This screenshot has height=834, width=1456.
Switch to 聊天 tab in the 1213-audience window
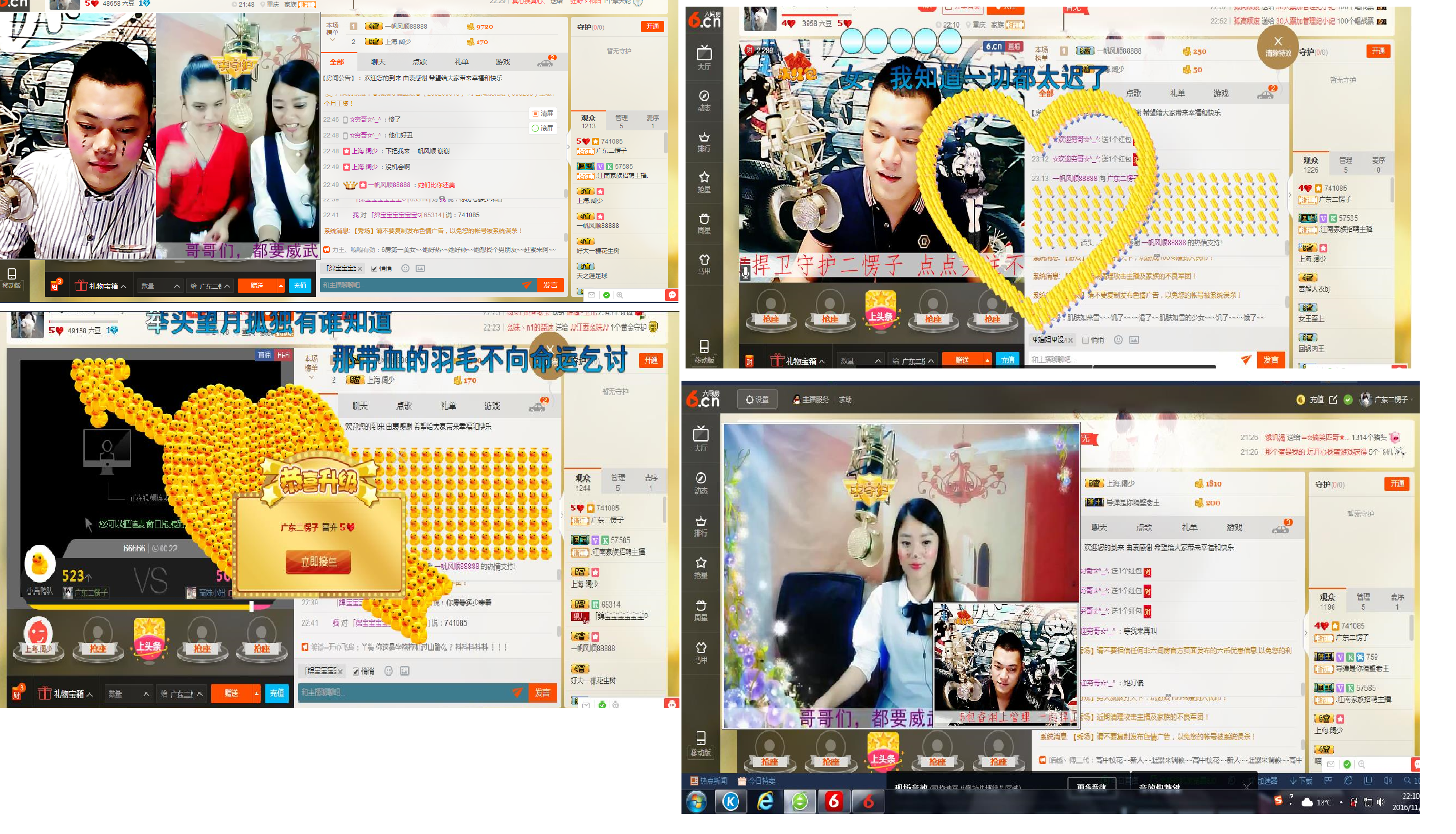click(x=378, y=62)
